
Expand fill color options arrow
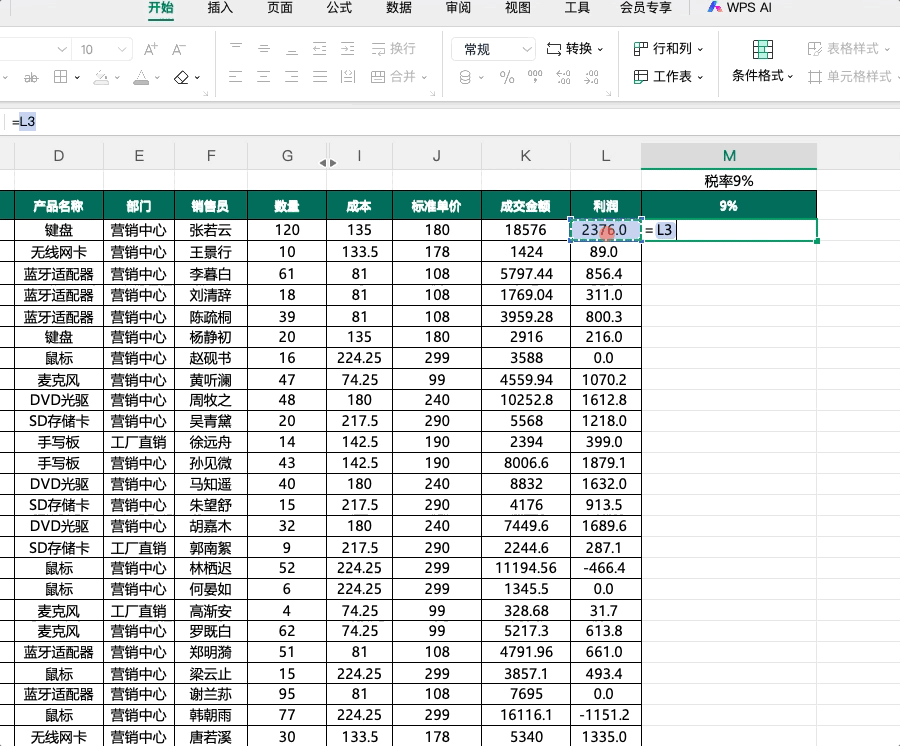[117, 77]
